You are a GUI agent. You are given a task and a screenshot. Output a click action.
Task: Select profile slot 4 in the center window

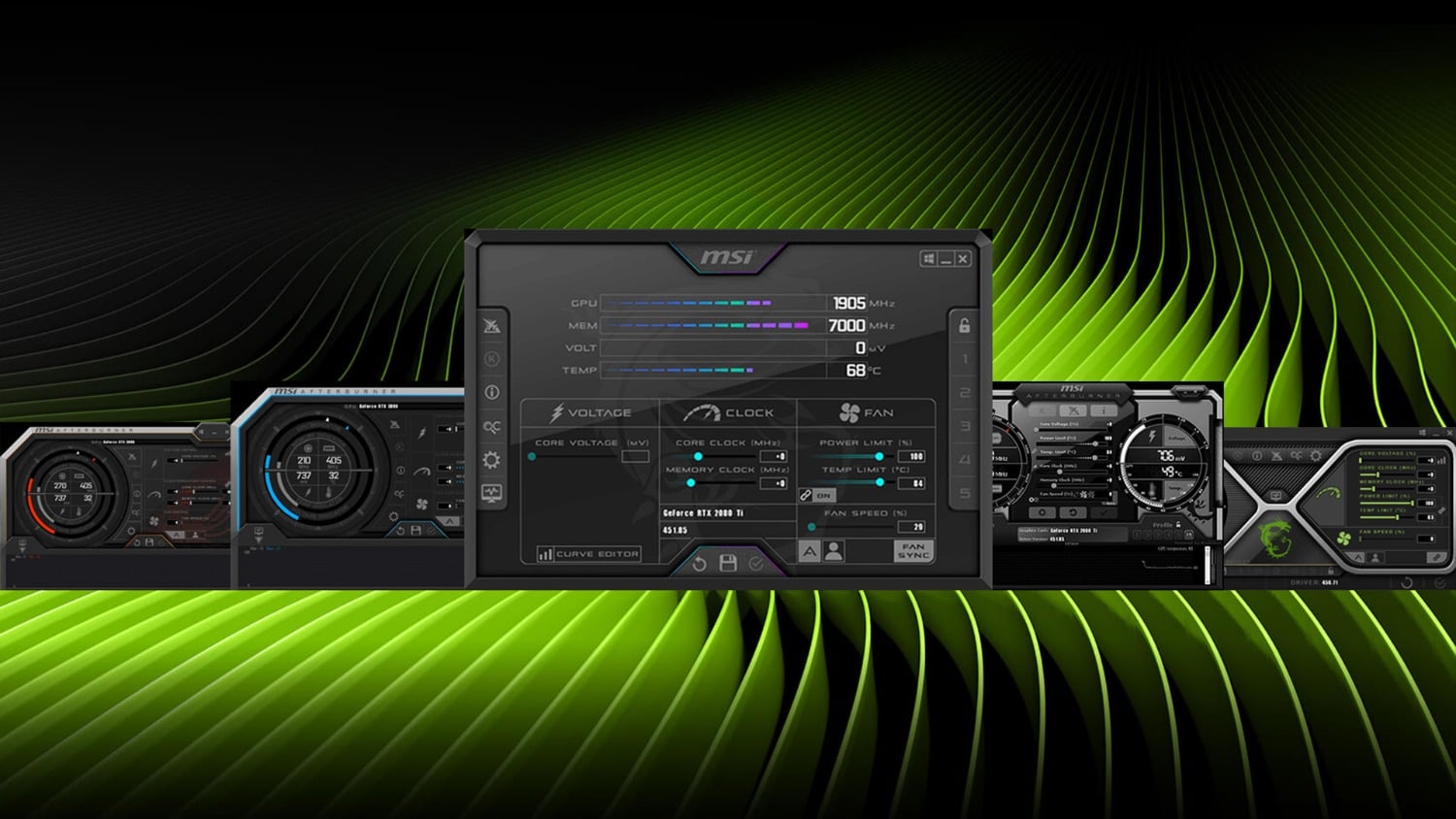965,459
